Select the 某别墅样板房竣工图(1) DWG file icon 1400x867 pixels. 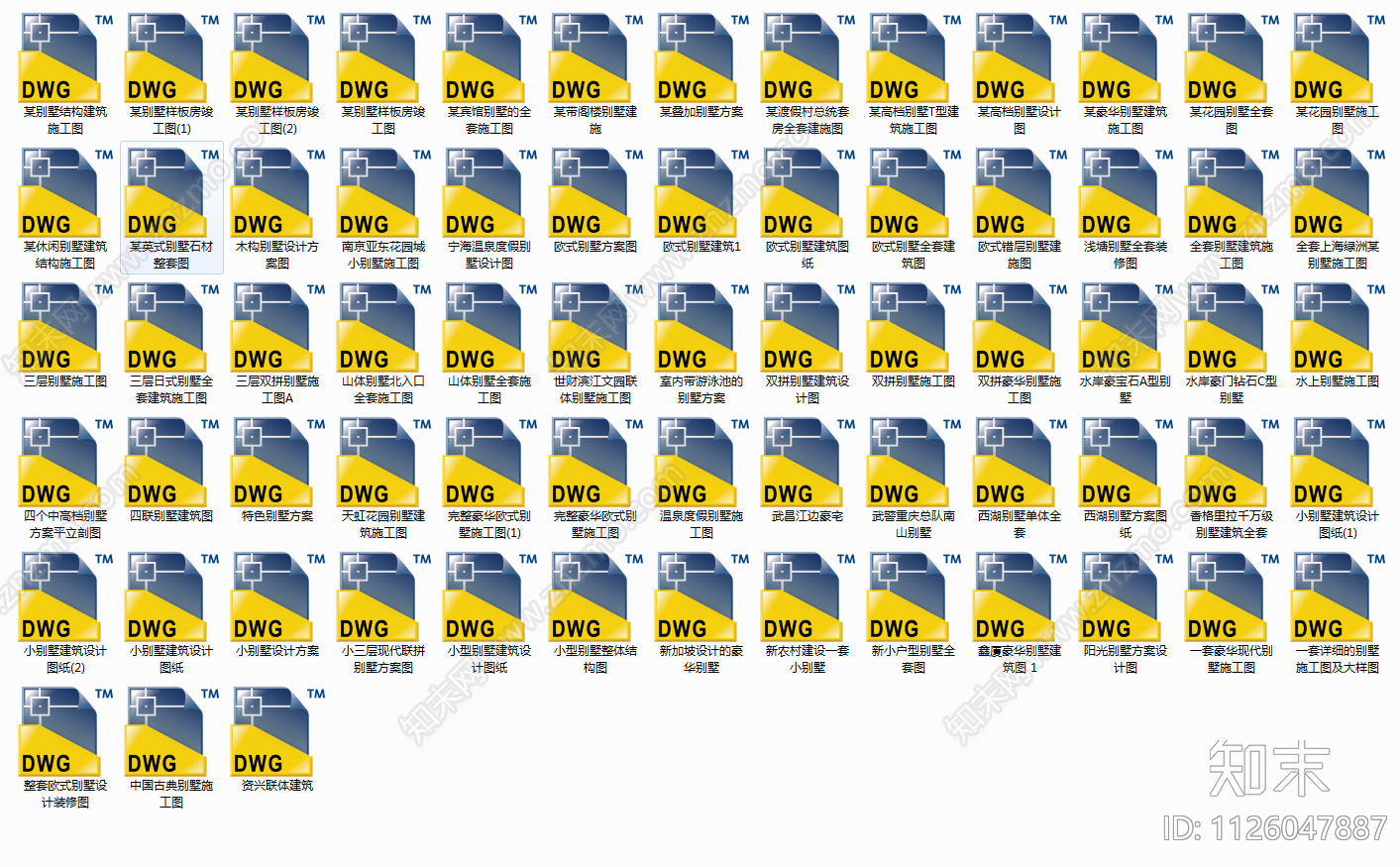(x=165, y=58)
